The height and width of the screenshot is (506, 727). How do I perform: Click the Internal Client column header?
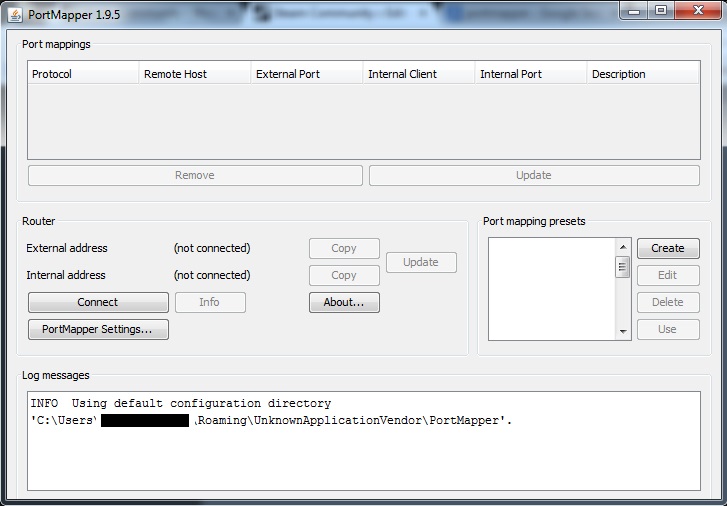point(419,74)
